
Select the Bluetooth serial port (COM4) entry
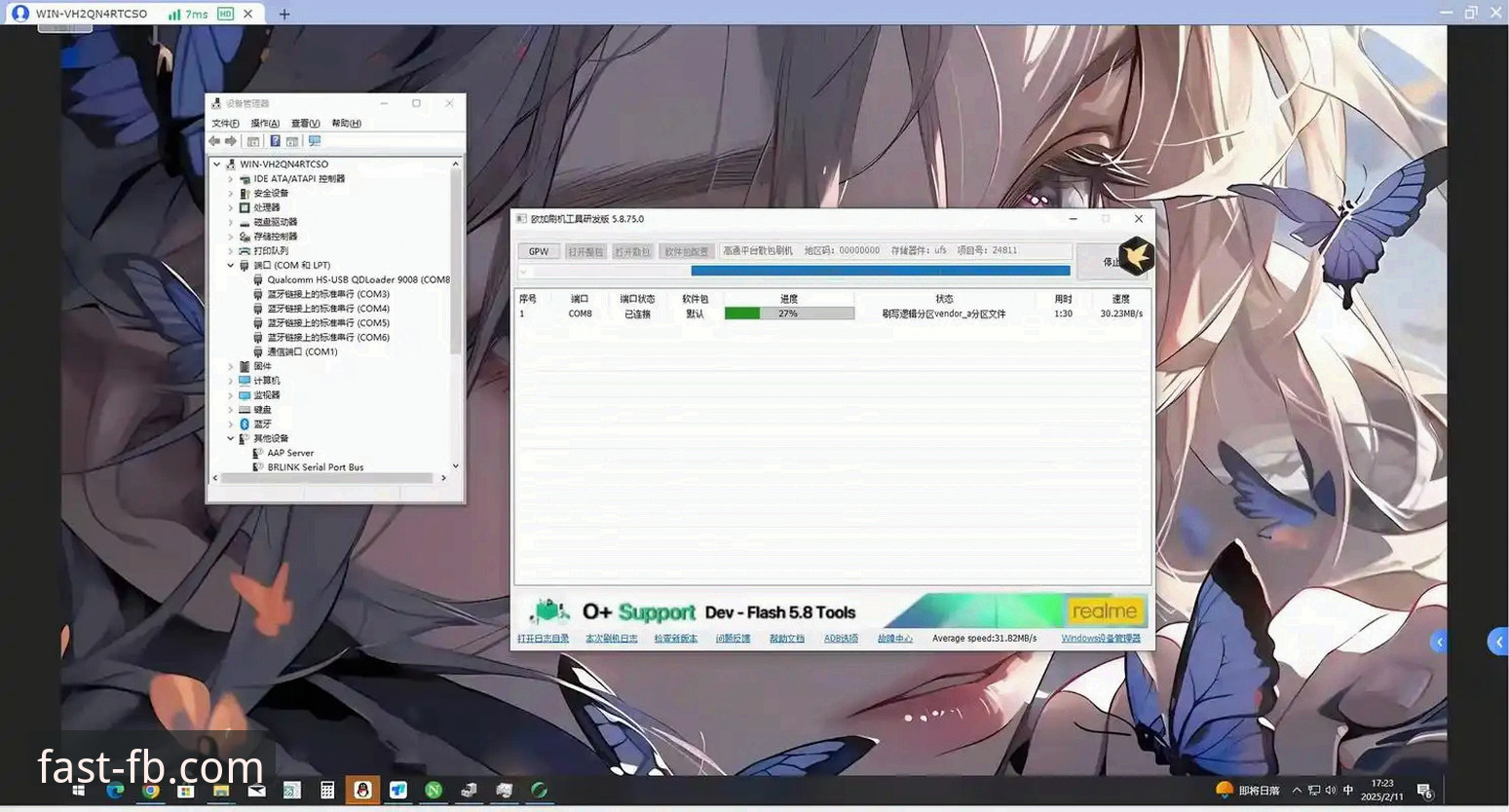tap(328, 309)
